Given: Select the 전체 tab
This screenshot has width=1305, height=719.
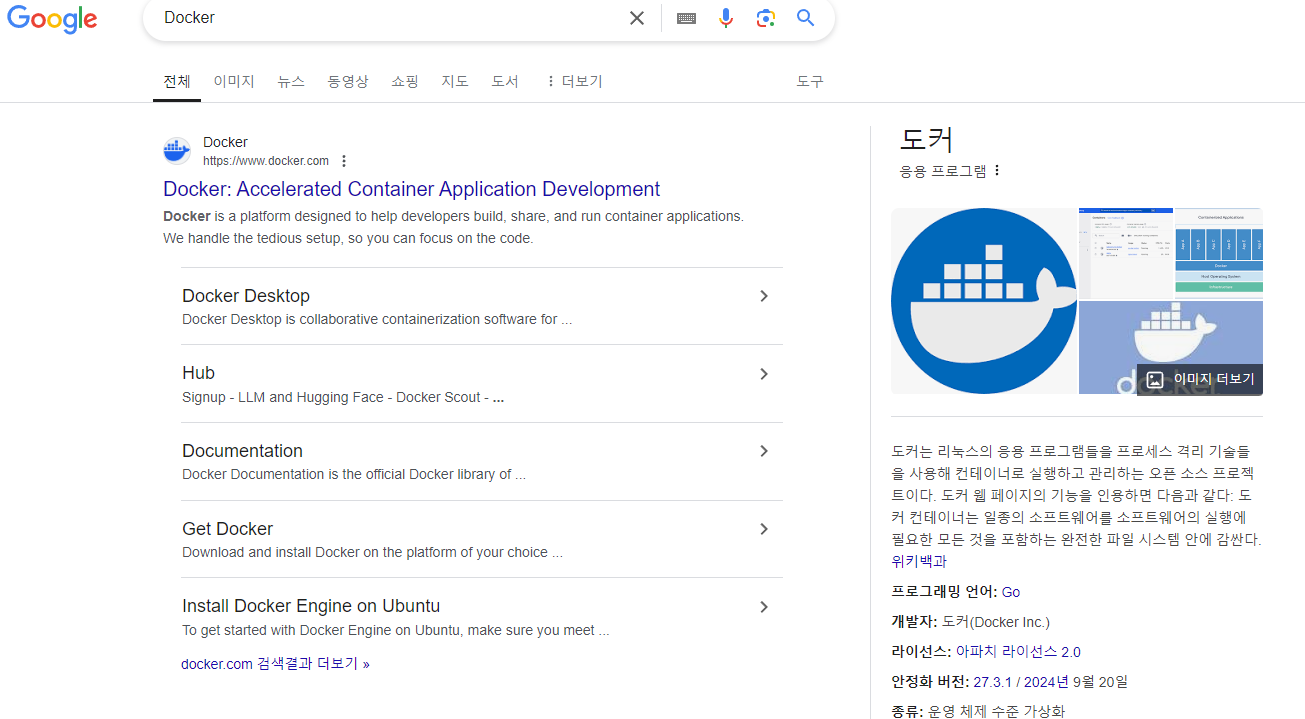Looking at the screenshot, I should click(x=177, y=81).
